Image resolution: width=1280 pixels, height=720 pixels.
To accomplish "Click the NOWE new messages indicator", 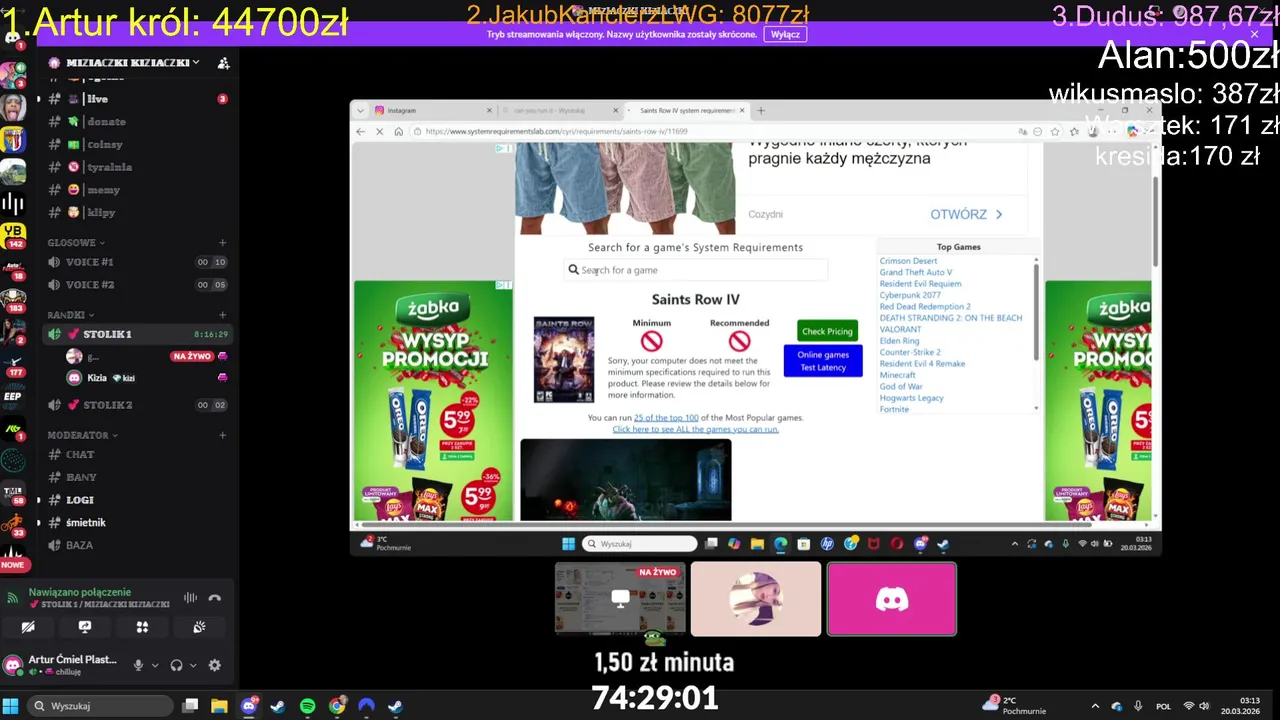I will [x=13, y=565].
